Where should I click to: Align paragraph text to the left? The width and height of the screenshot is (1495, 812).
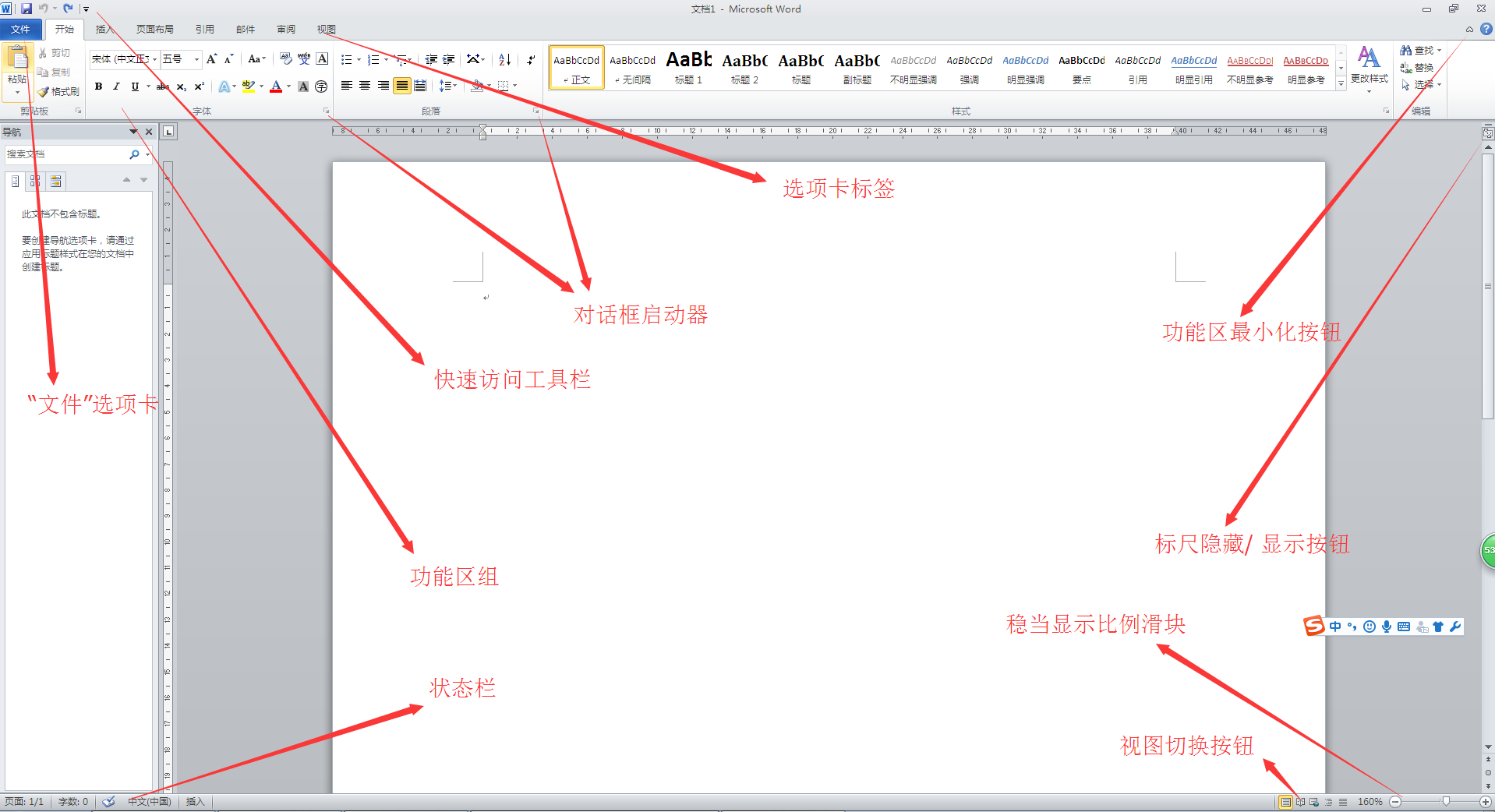point(347,86)
